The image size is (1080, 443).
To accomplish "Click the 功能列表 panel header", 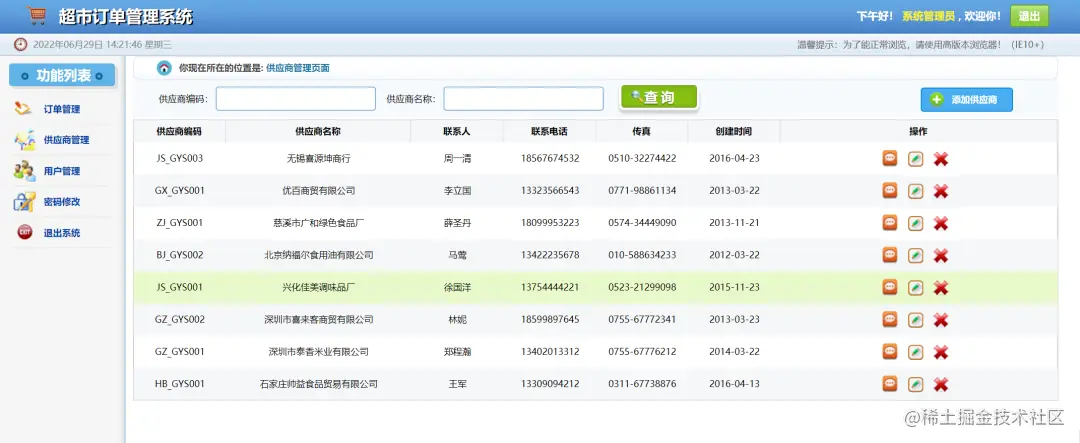I will 62,76.
